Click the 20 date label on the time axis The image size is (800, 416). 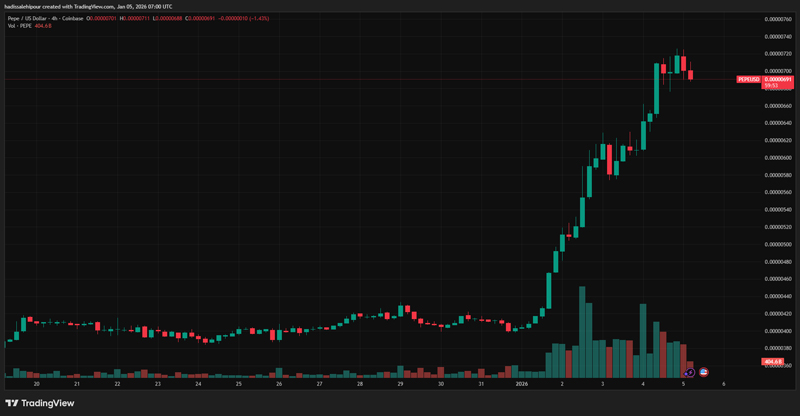click(x=37, y=383)
